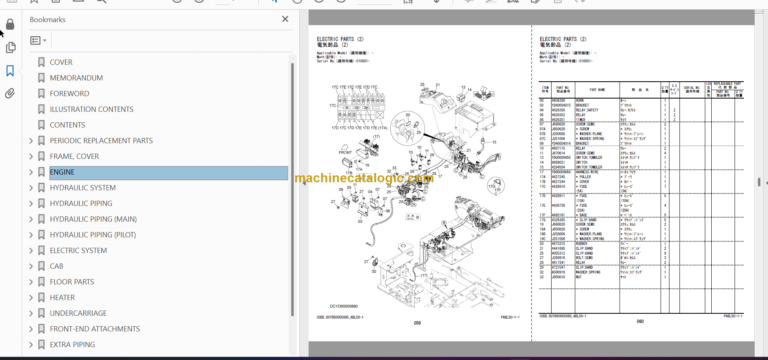Open the Attachments paperclip panel
The image size is (768, 360).
point(10,93)
